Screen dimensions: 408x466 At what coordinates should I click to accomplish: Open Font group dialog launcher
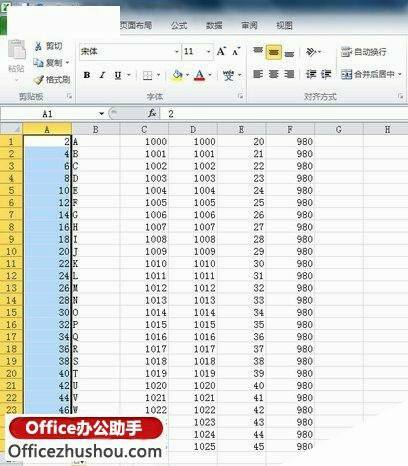tap(240, 96)
